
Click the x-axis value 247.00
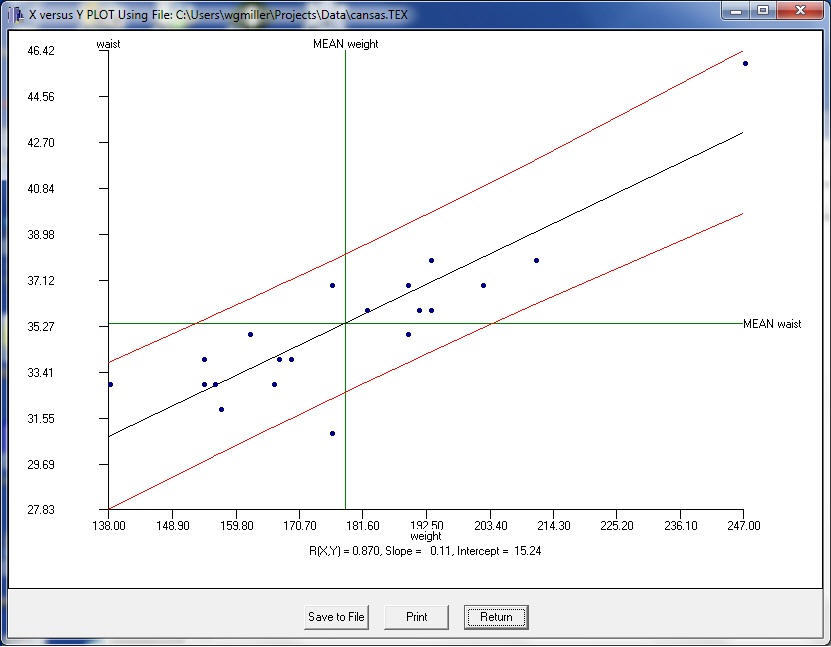click(x=744, y=526)
